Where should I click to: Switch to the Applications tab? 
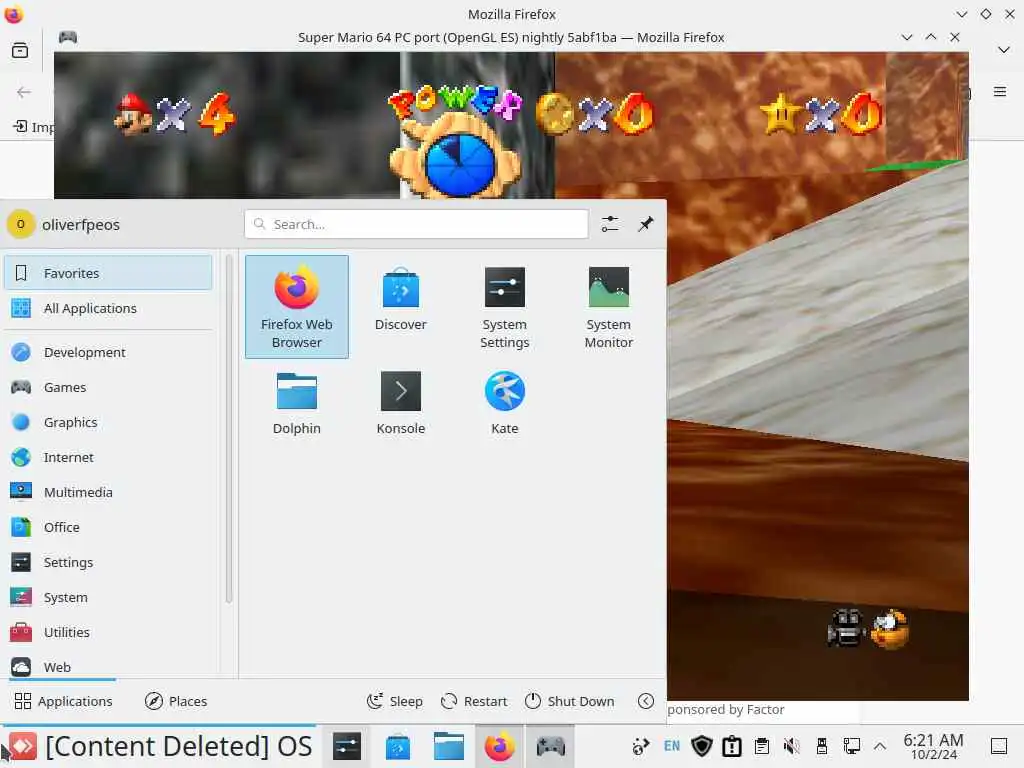[63, 701]
